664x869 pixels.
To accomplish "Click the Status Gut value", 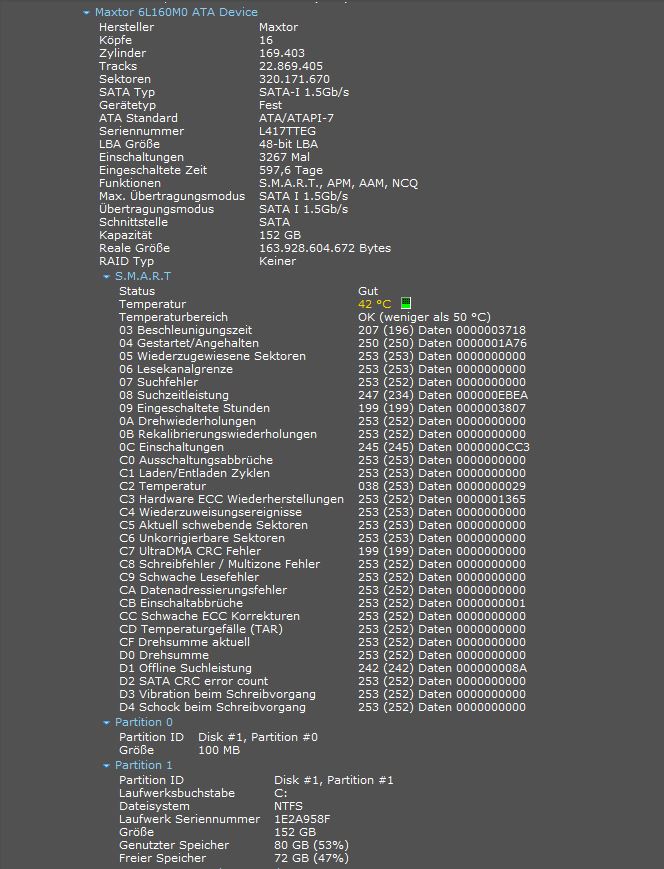I will 368,291.
